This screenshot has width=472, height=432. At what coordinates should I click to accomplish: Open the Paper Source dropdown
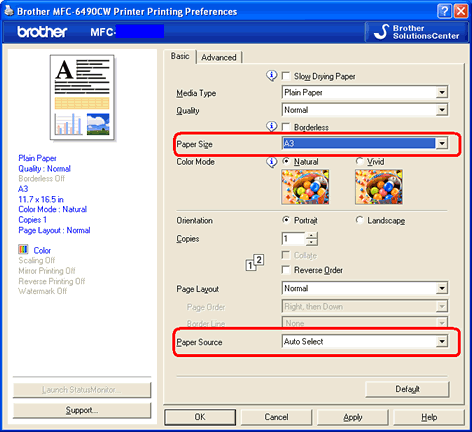point(365,341)
